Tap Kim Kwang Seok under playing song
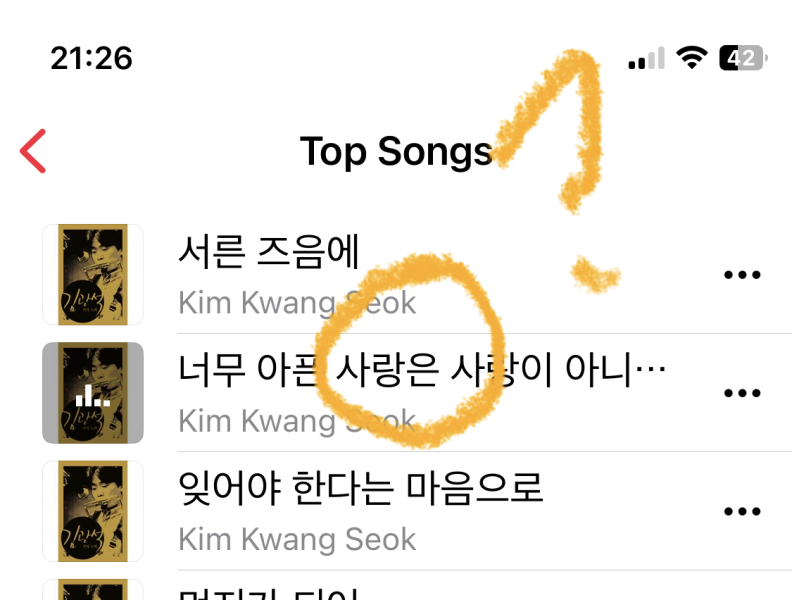792x600 pixels. pos(297,421)
